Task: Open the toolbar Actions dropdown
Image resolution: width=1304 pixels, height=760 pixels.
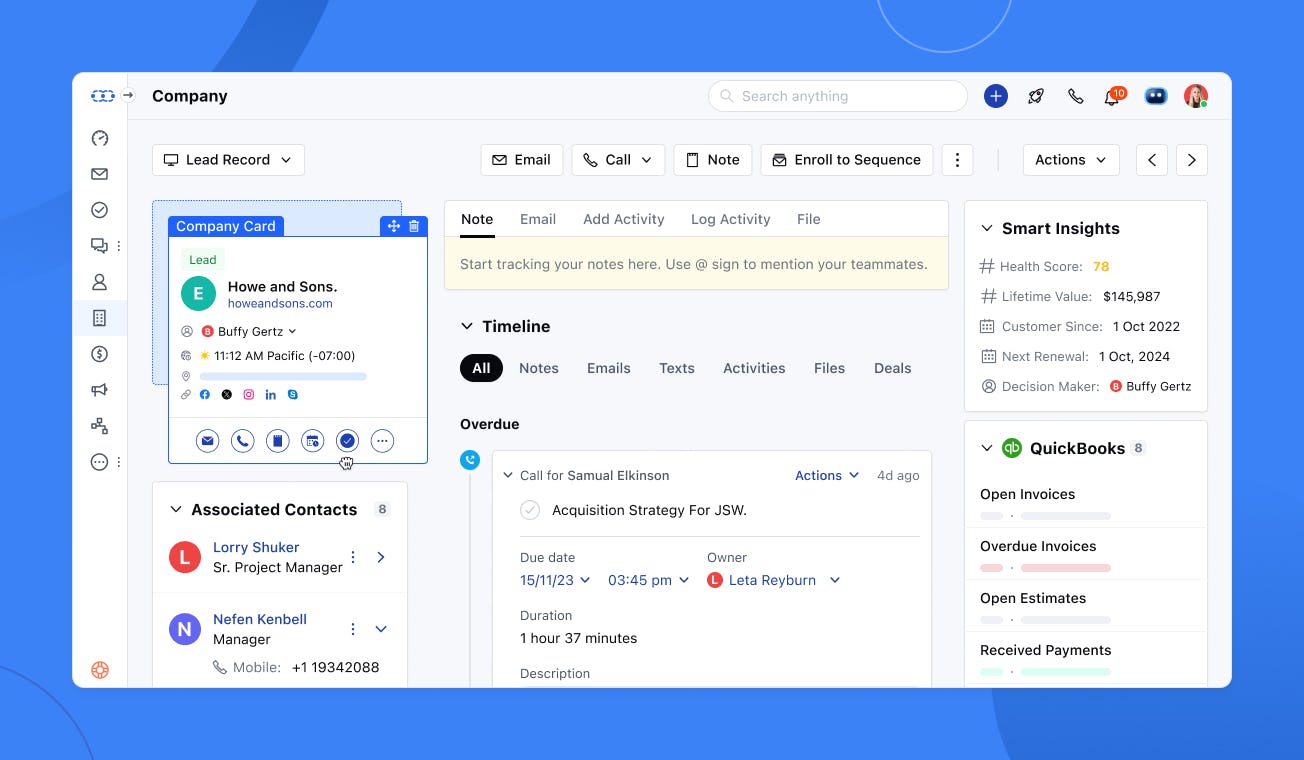Action: coord(1071,160)
